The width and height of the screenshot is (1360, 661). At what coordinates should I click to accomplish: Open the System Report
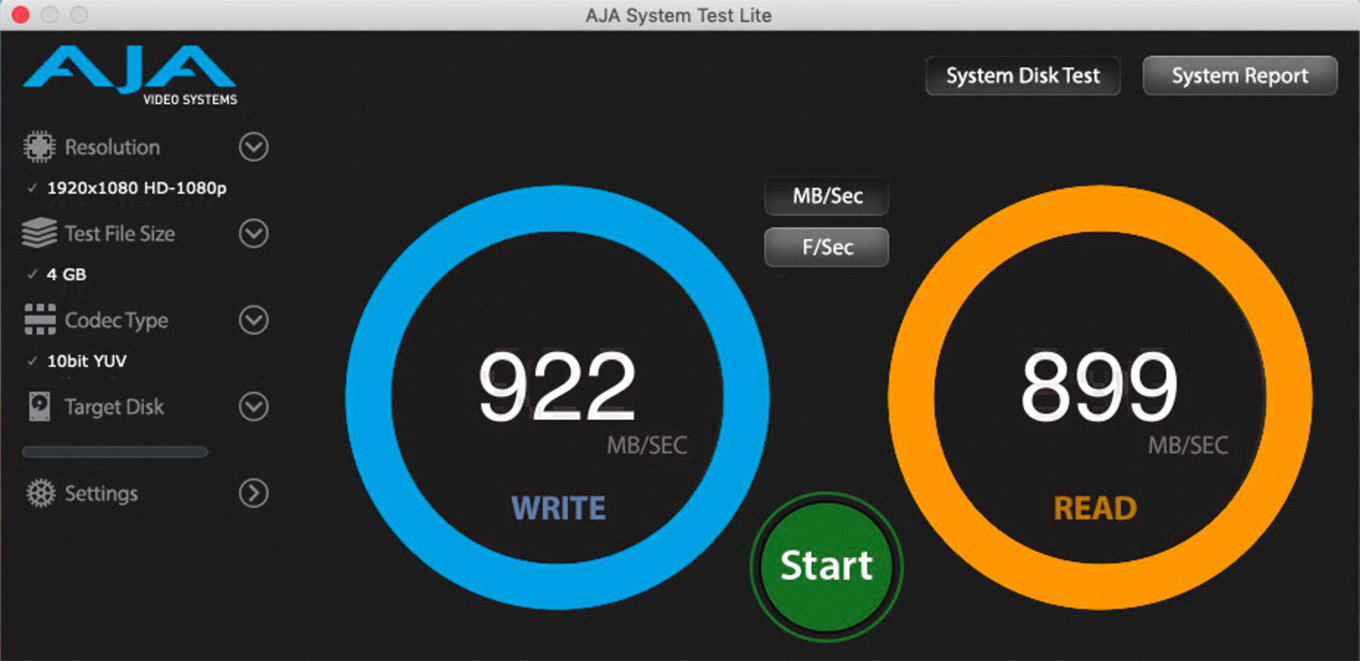[1240, 76]
